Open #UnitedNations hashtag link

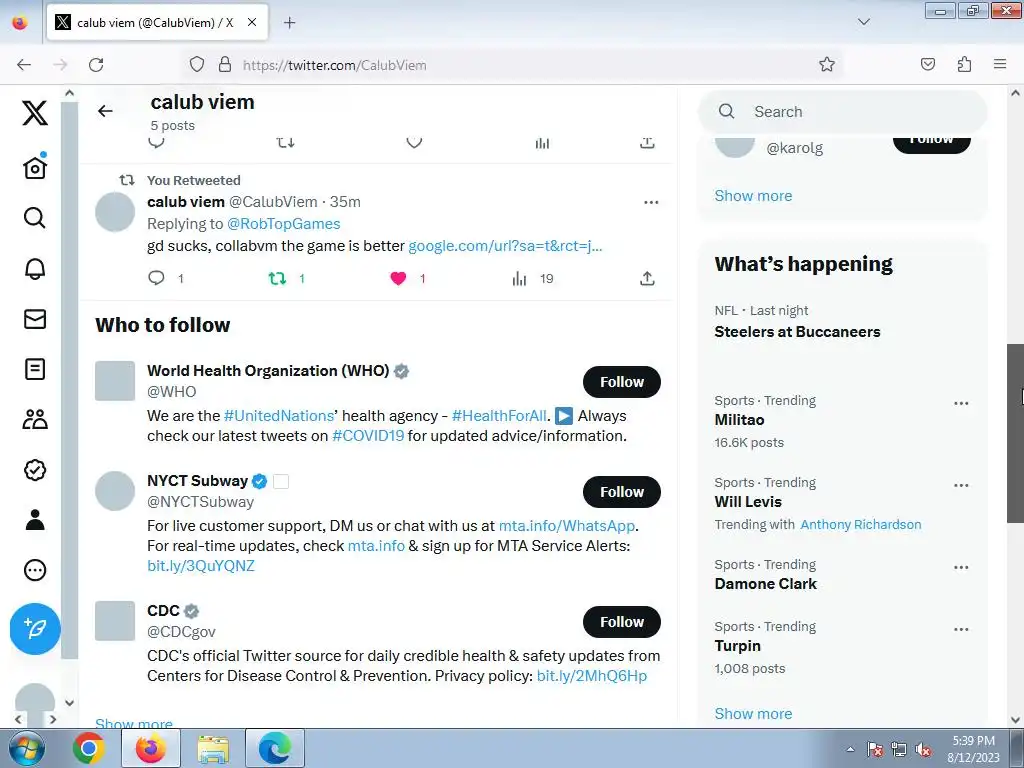[x=279, y=416]
